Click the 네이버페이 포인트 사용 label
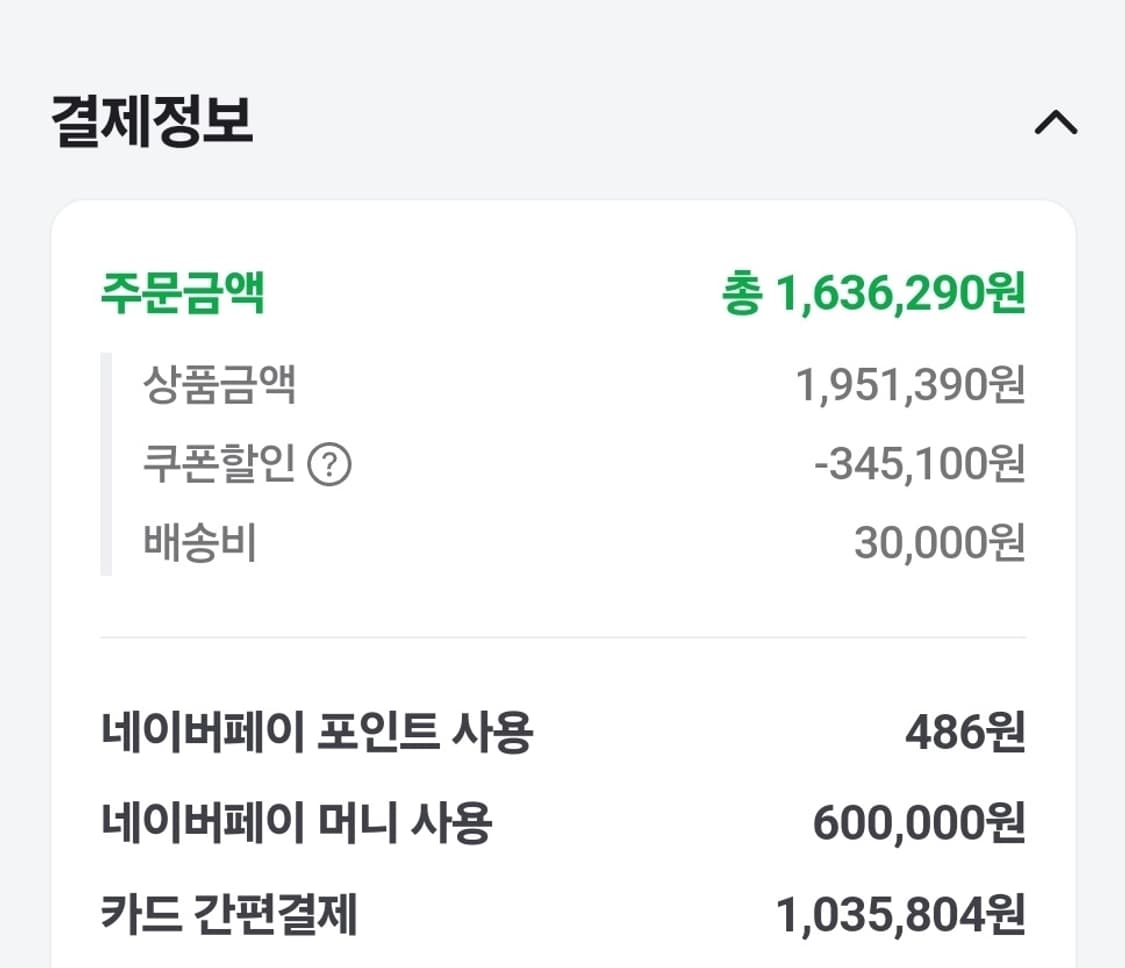 tap(317, 733)
